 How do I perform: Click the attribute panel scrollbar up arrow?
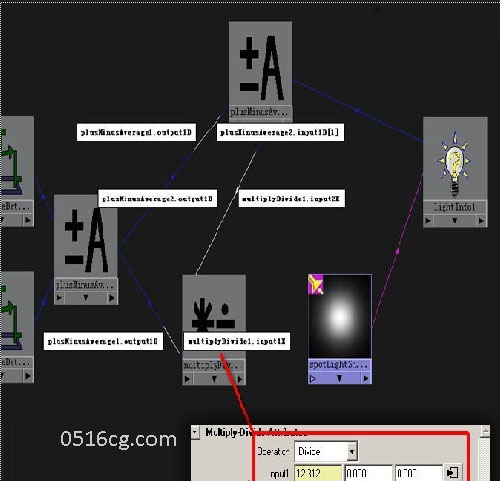pyautogui.click(x=486, y=432)
